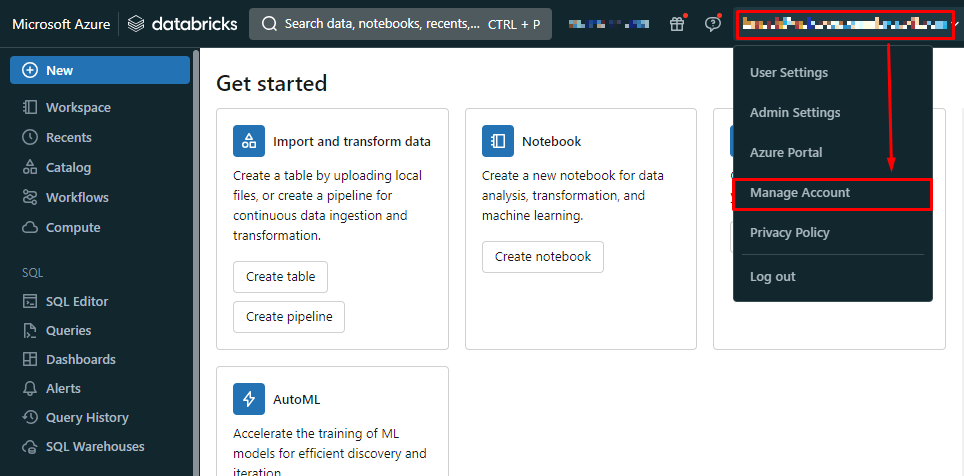Click the Create table button
964x476 pixels.
280,277
